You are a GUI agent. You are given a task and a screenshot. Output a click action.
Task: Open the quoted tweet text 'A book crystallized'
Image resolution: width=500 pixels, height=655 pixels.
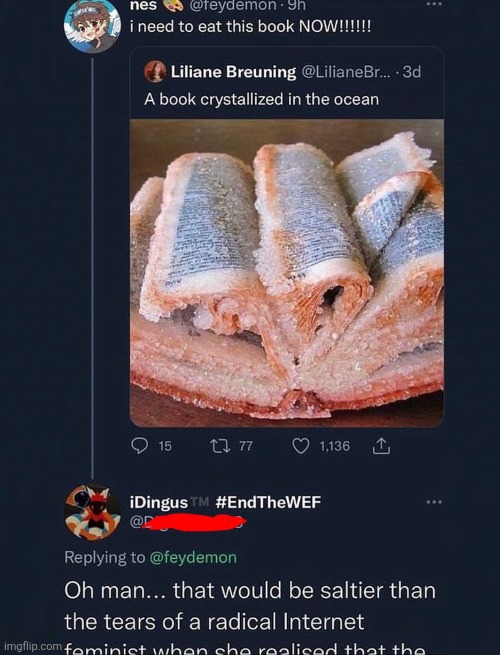(261, 99)
